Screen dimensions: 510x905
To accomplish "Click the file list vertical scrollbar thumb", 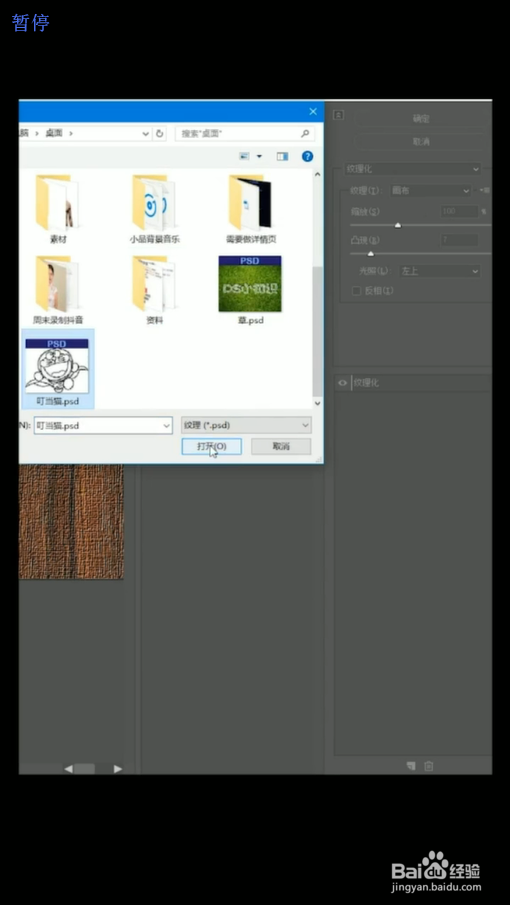I will tap(317, 331).
